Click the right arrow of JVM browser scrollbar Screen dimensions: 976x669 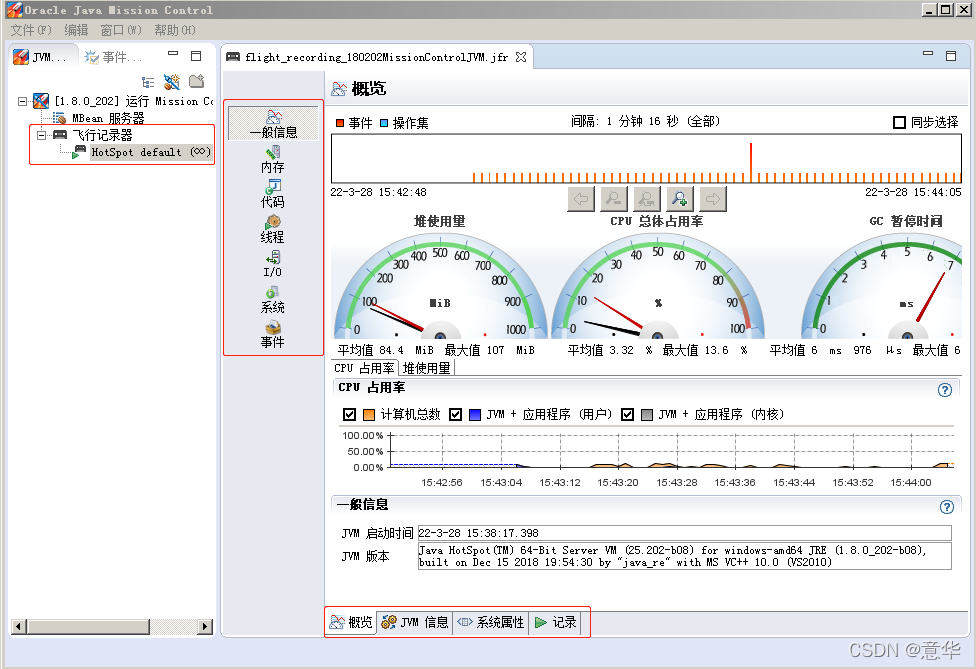pos(205,626)
